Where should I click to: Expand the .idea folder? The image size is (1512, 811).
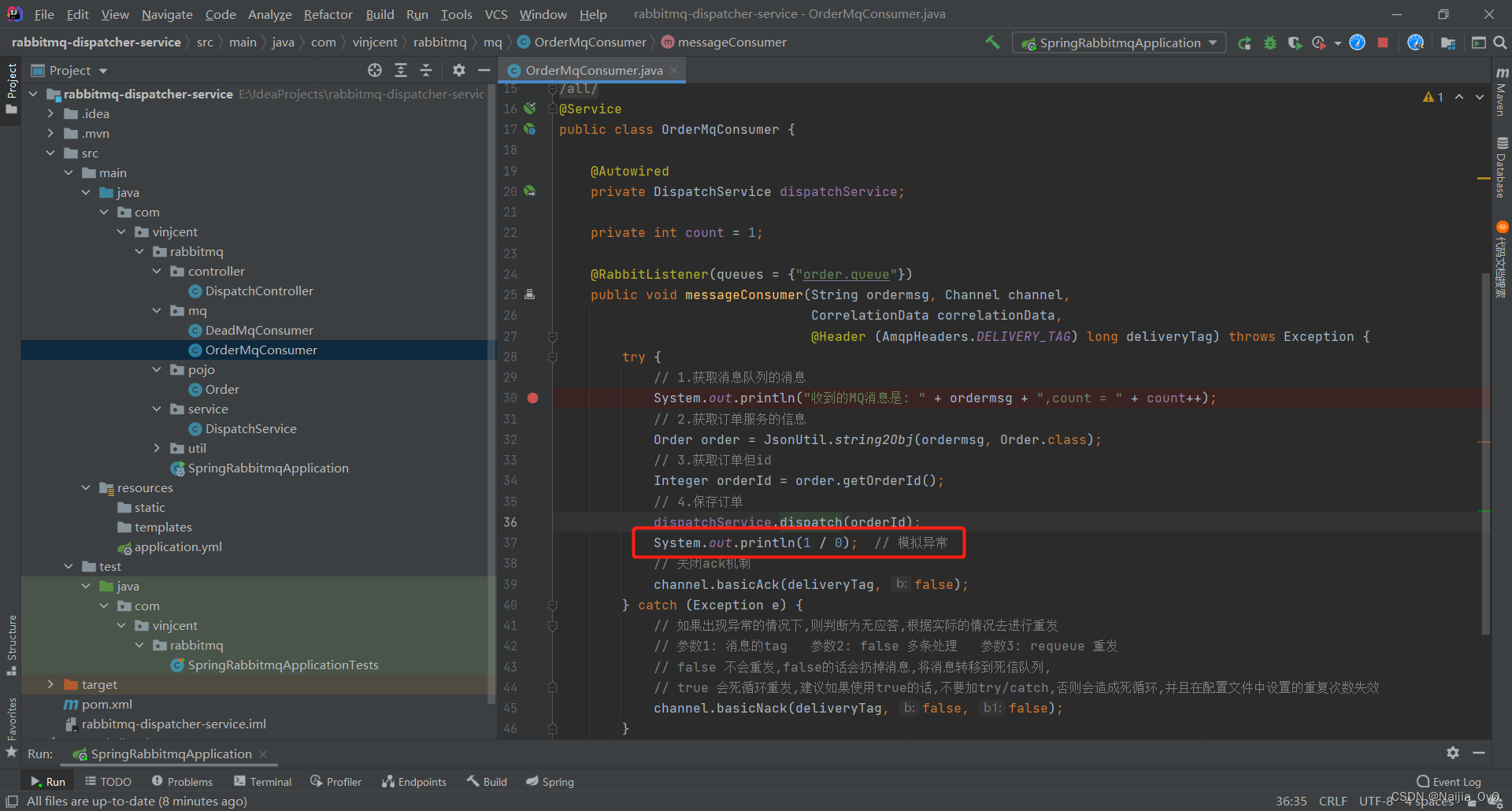(x=50, y=113)
